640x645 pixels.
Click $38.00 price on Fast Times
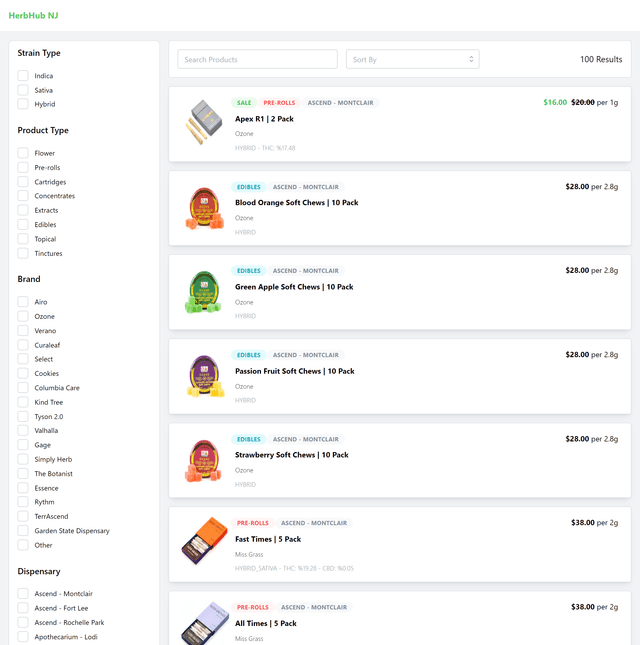point(582,523)
